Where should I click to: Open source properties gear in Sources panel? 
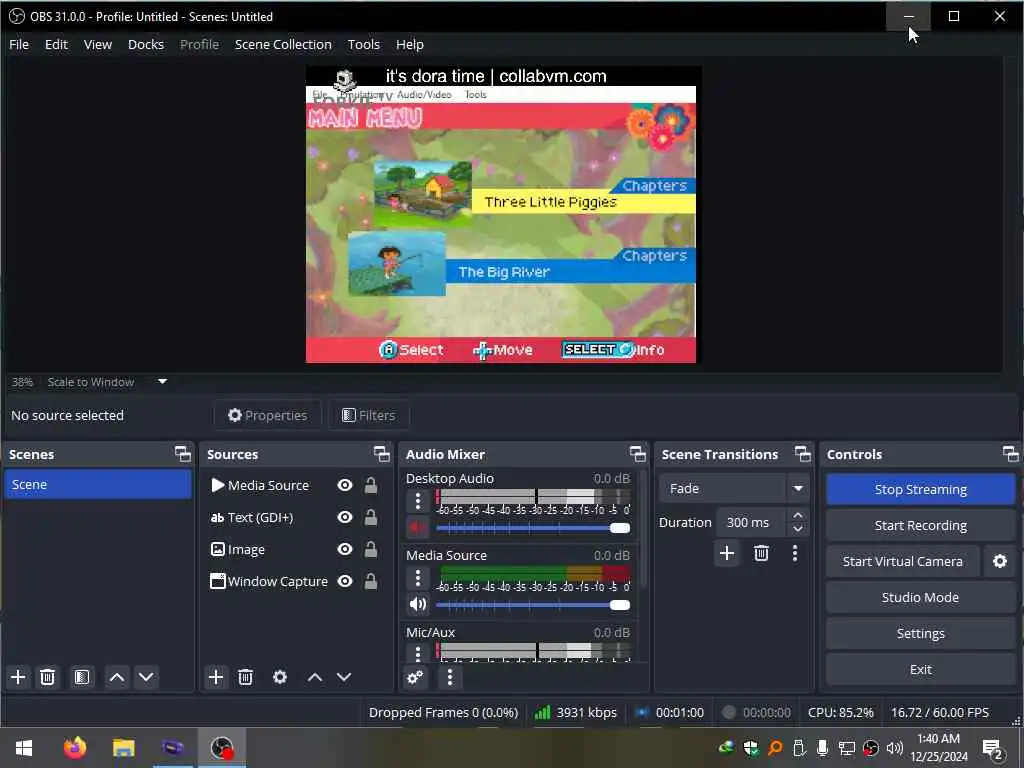point(280,677)
